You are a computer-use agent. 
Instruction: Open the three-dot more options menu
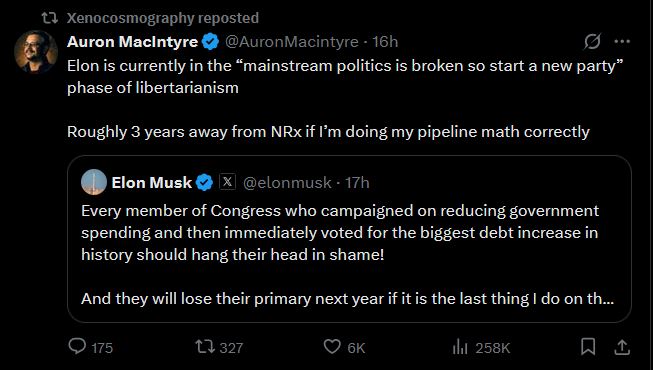click(622, 41)
